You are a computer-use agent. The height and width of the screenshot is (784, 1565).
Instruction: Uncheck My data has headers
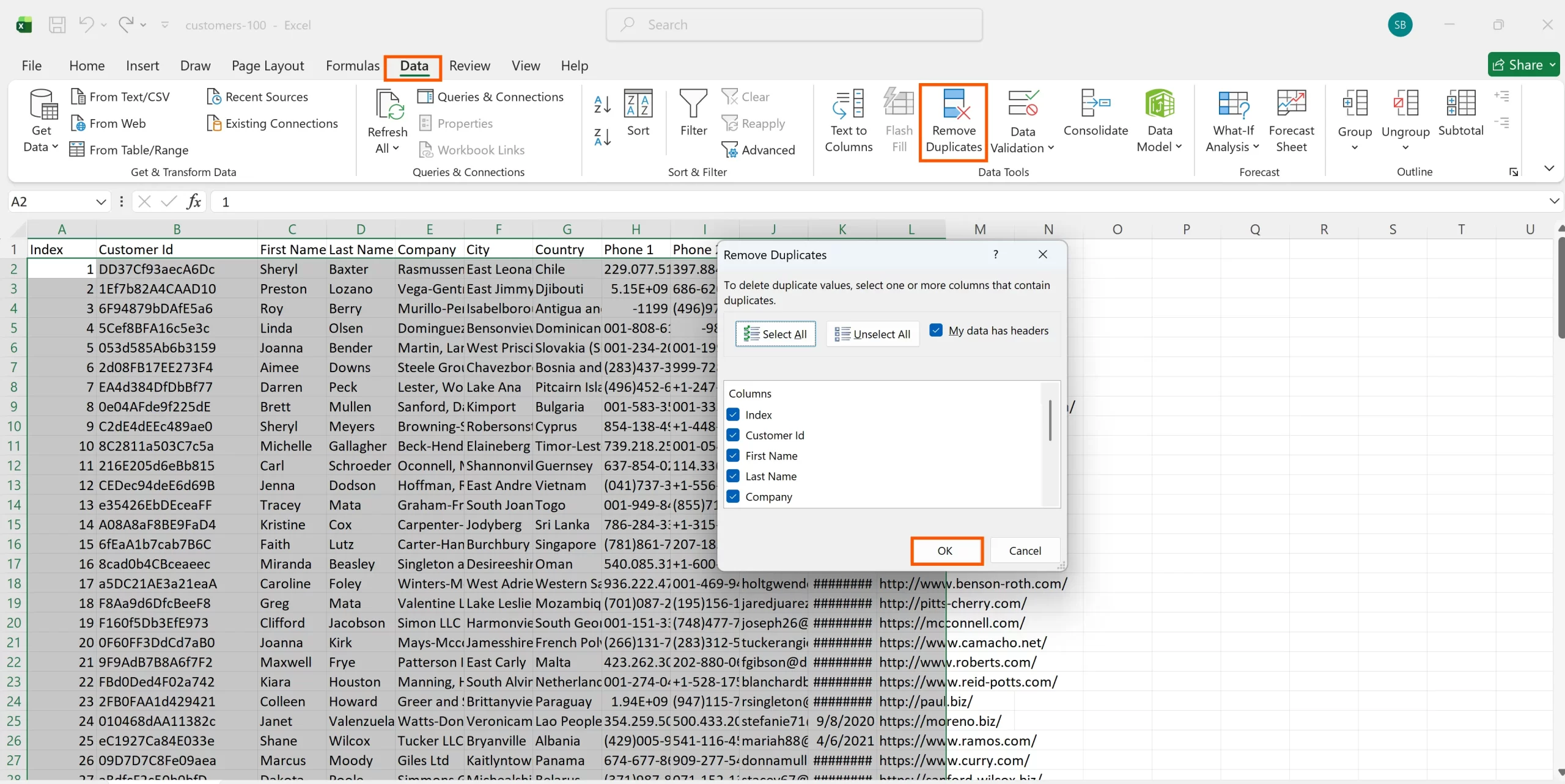pos(935,330)
